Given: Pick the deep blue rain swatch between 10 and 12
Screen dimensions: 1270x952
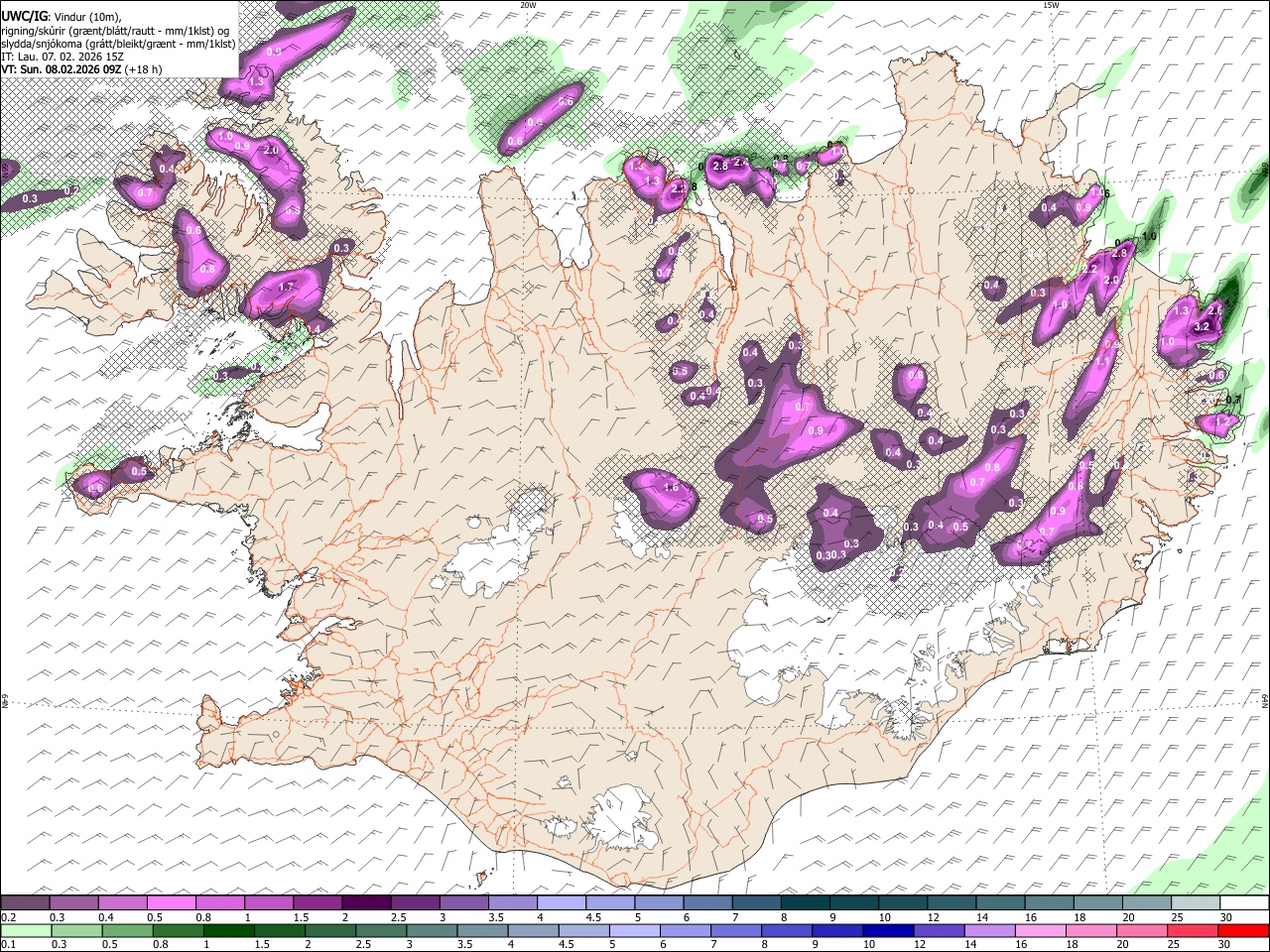Looking at the screenshot, I should click(890, 930).
